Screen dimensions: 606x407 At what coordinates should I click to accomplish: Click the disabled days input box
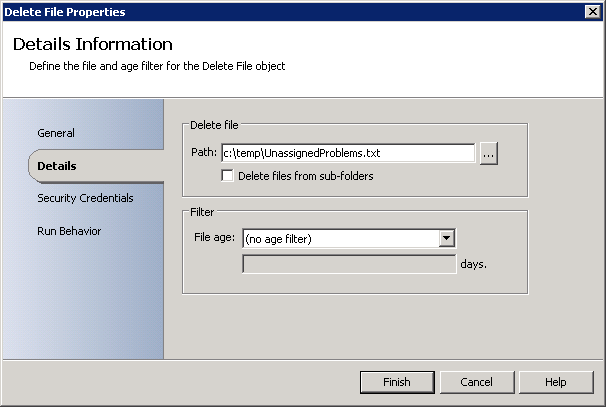coord(349,264)
